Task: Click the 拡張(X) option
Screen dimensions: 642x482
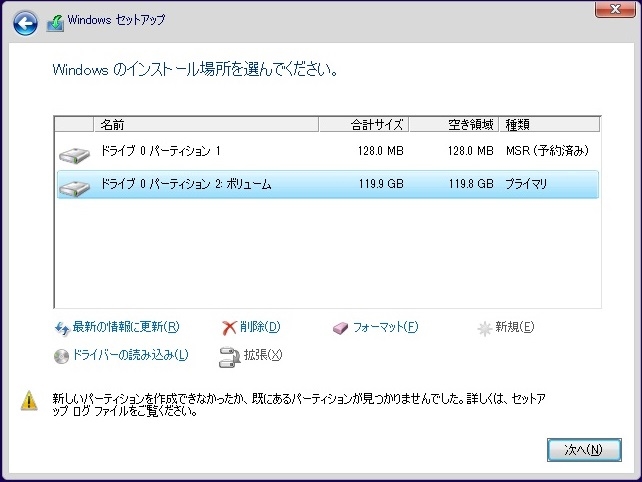Action: (263, 355)
